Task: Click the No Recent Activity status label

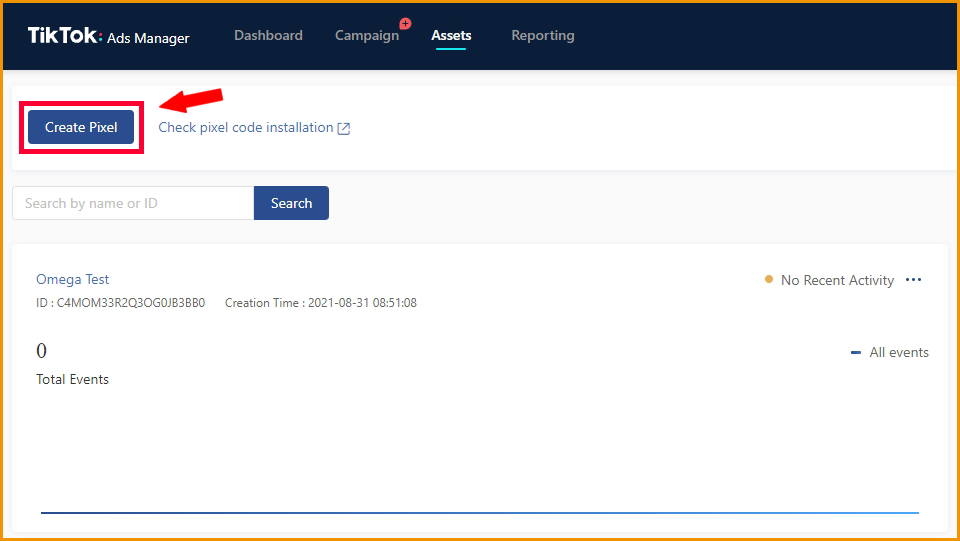Action: pos(837,280)
